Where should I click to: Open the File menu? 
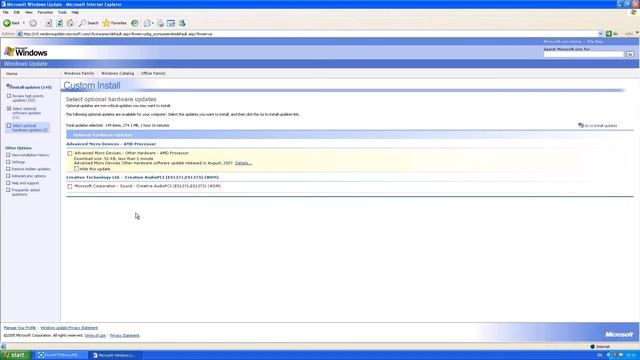6,12
